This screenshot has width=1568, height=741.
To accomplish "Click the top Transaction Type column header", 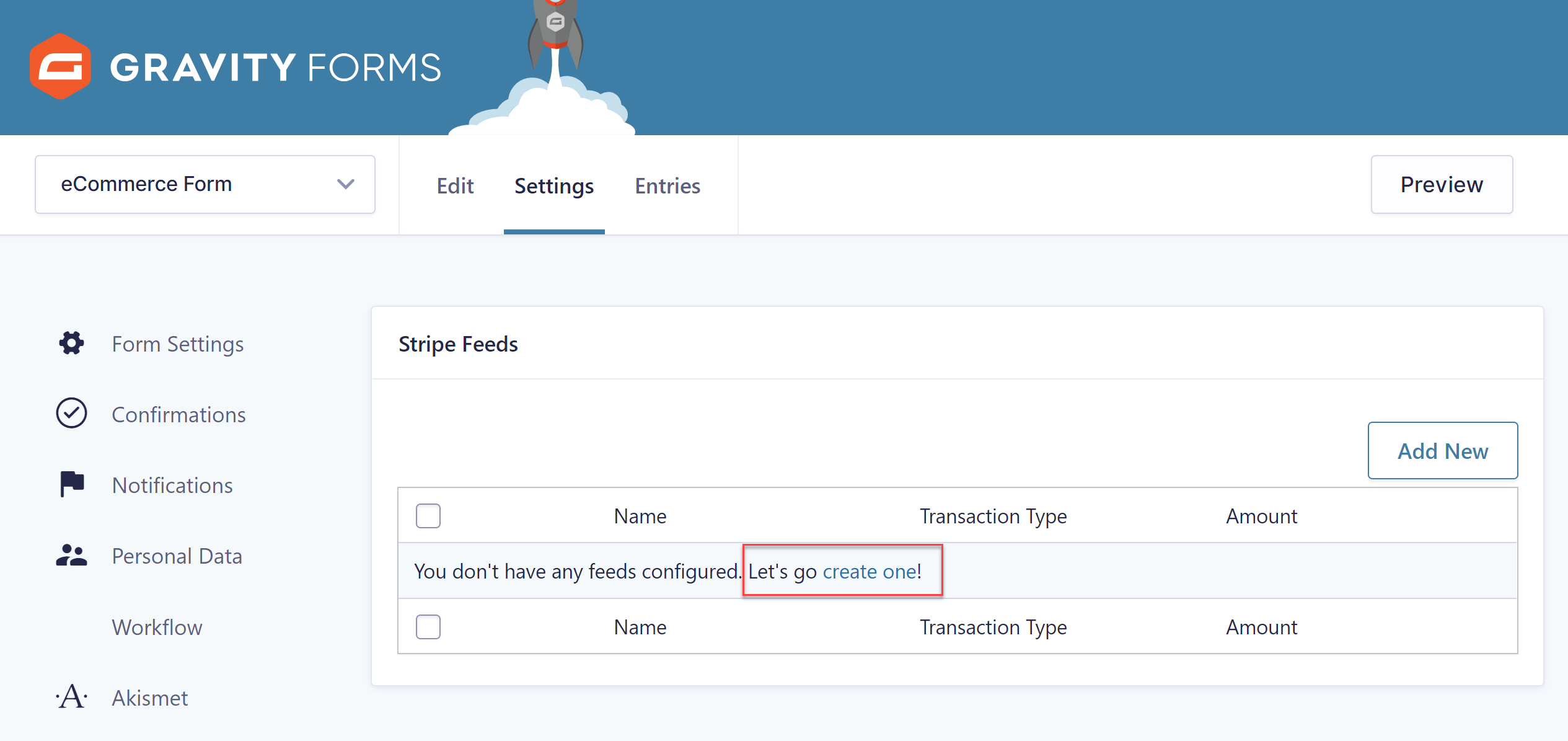I will tap(993, 516).
